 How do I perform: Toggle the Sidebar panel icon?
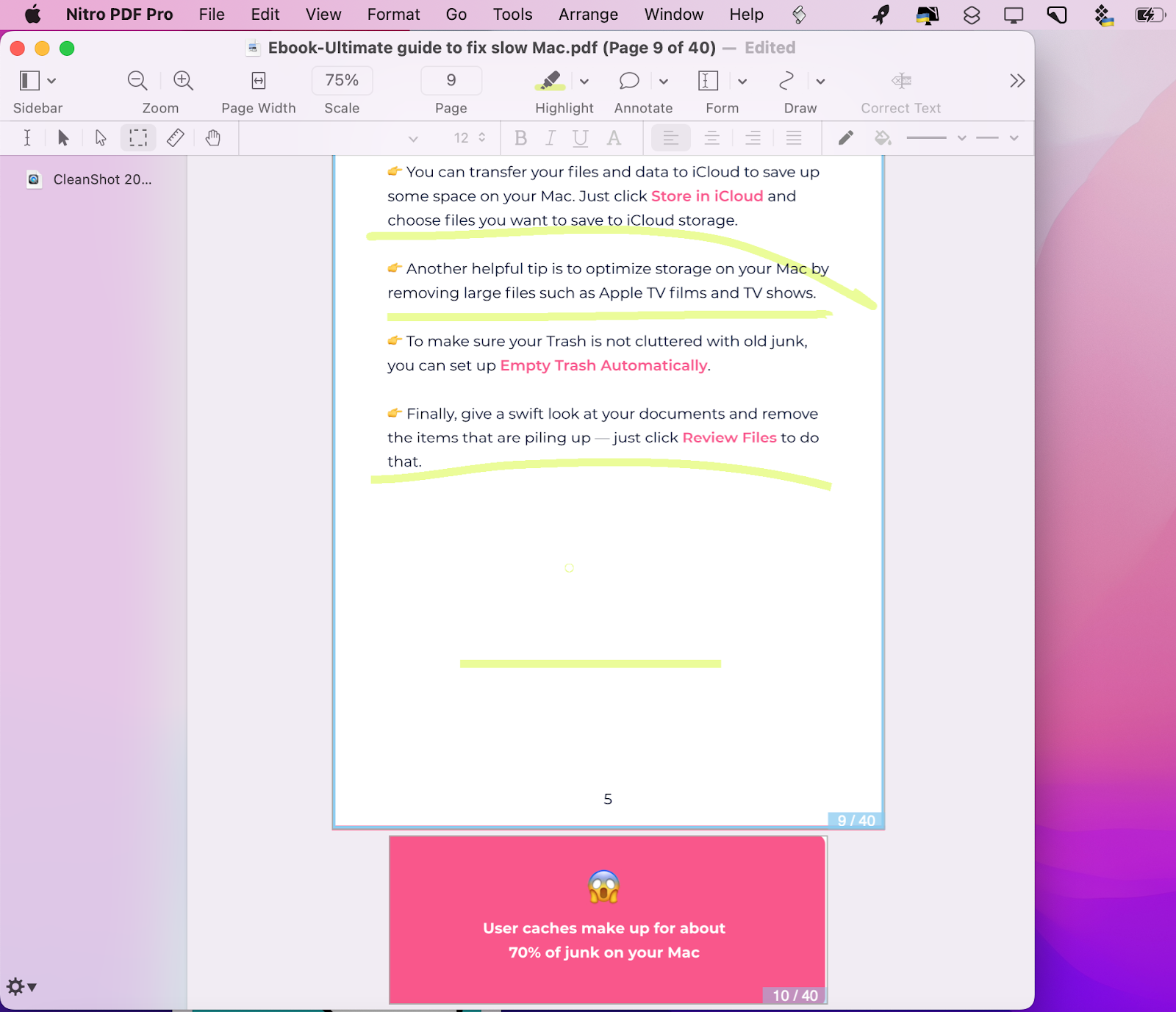[29, 80]
